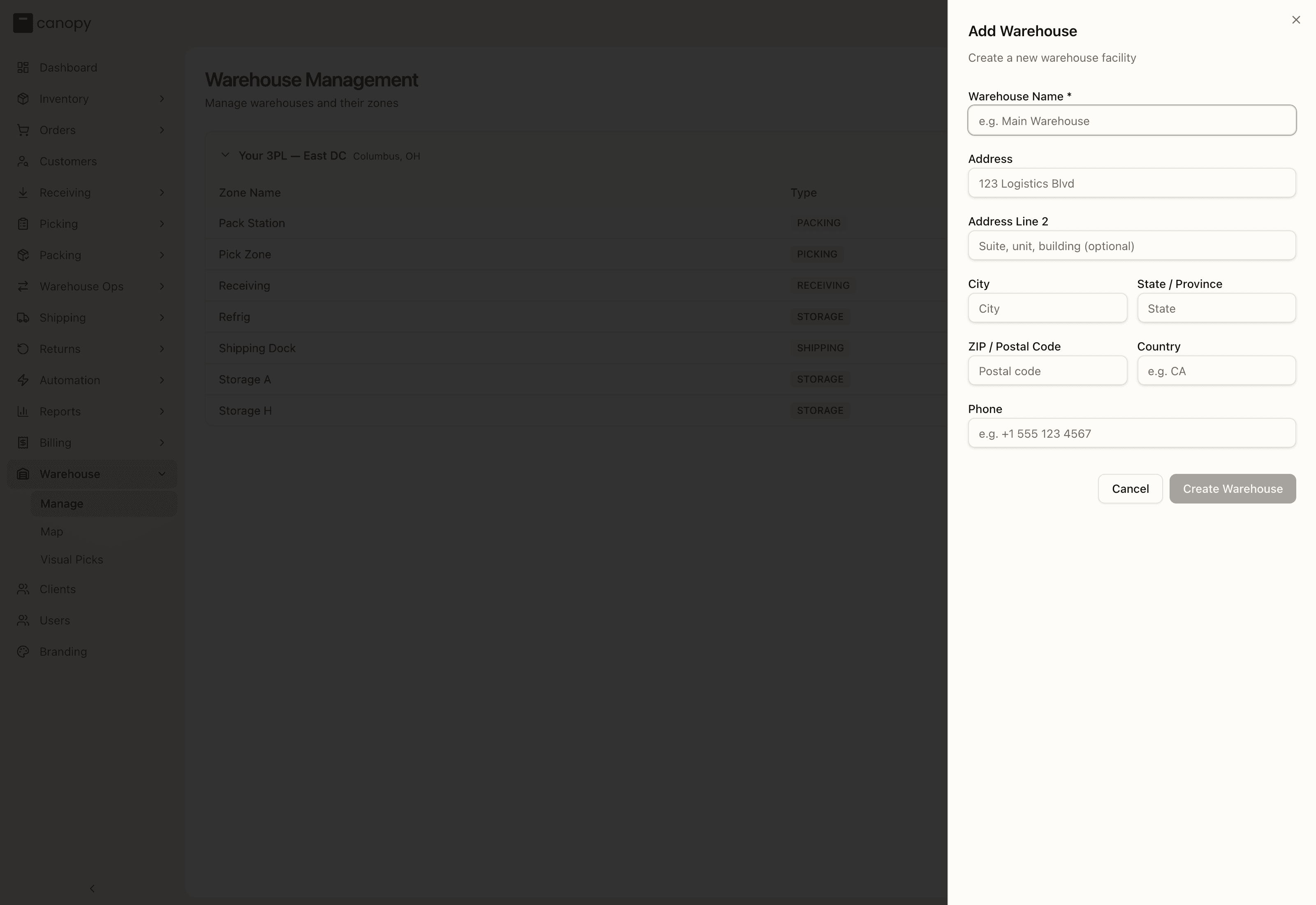Focus the Phone number field
1316x905 pixels.
coord(1132,433)
